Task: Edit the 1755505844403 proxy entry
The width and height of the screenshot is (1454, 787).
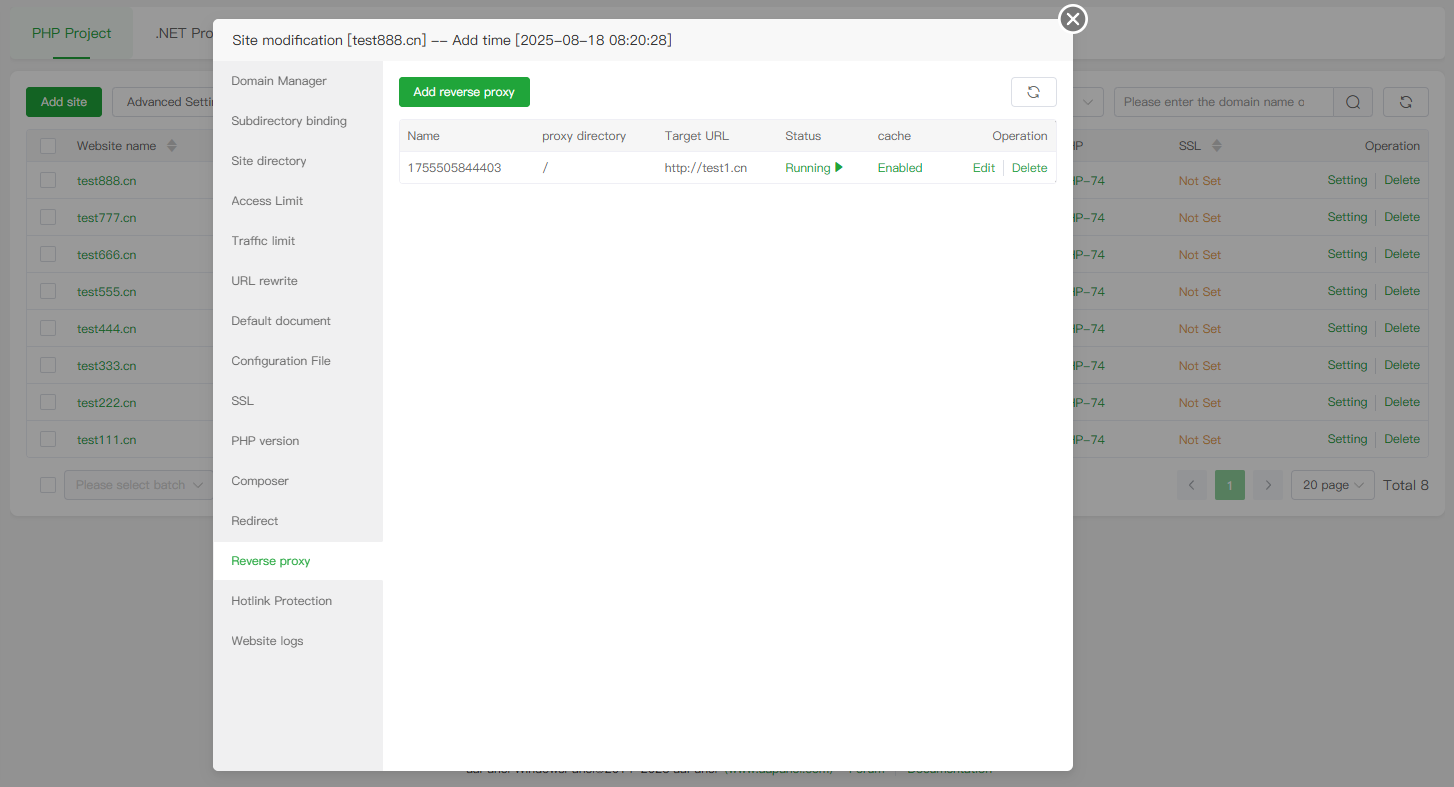Action: pos(983,168)
